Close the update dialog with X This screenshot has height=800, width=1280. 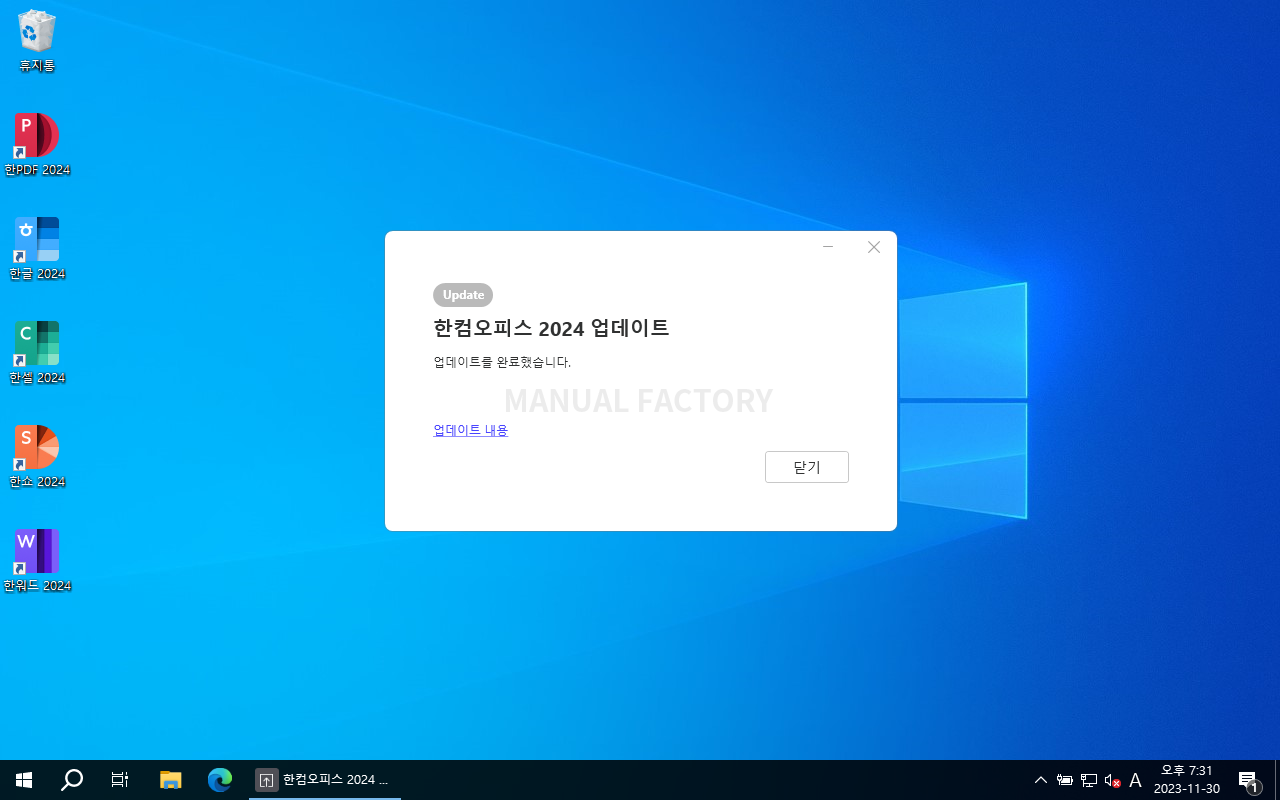coord(874,247)
